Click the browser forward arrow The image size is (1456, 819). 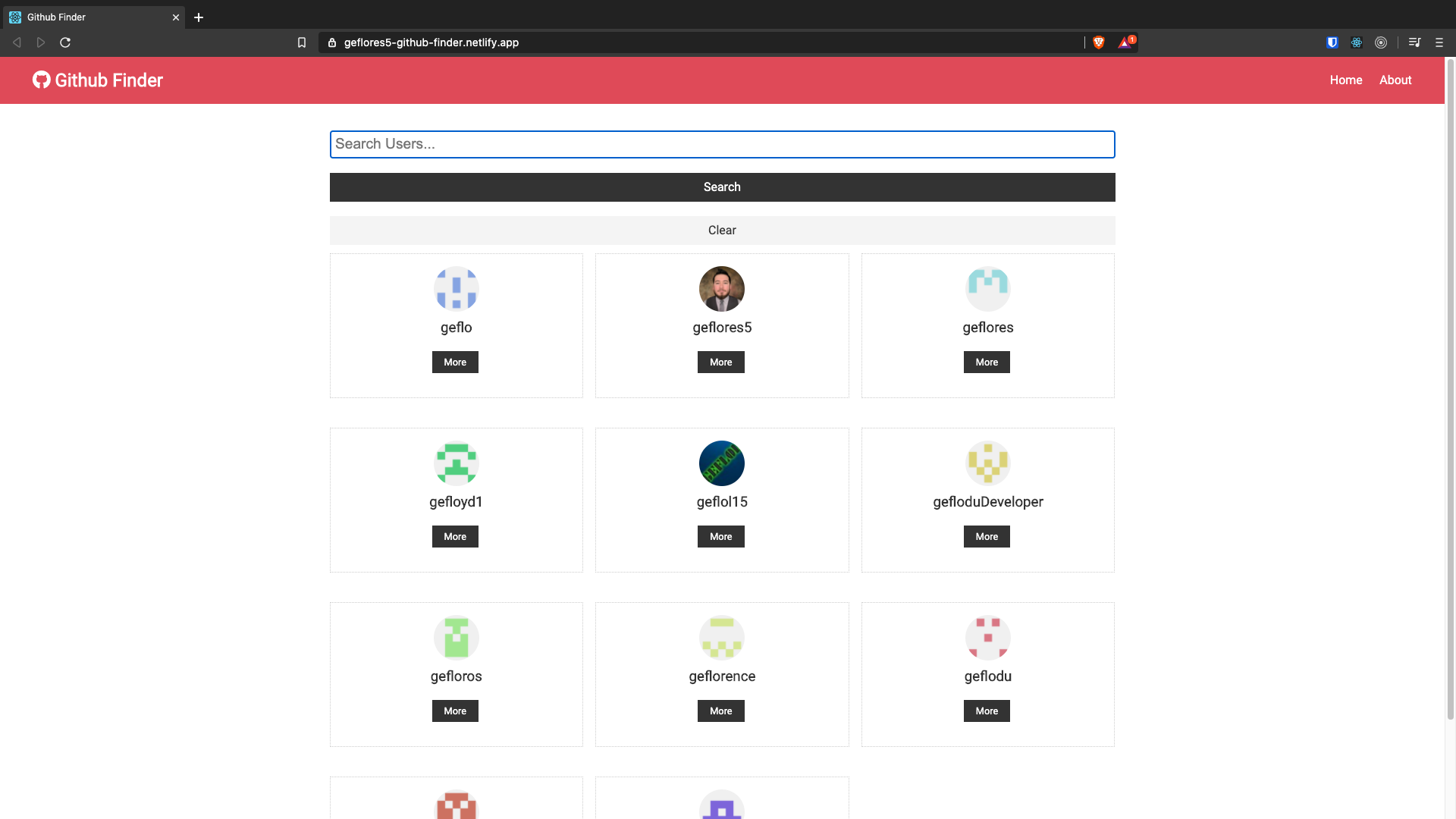tap(41, 42)
